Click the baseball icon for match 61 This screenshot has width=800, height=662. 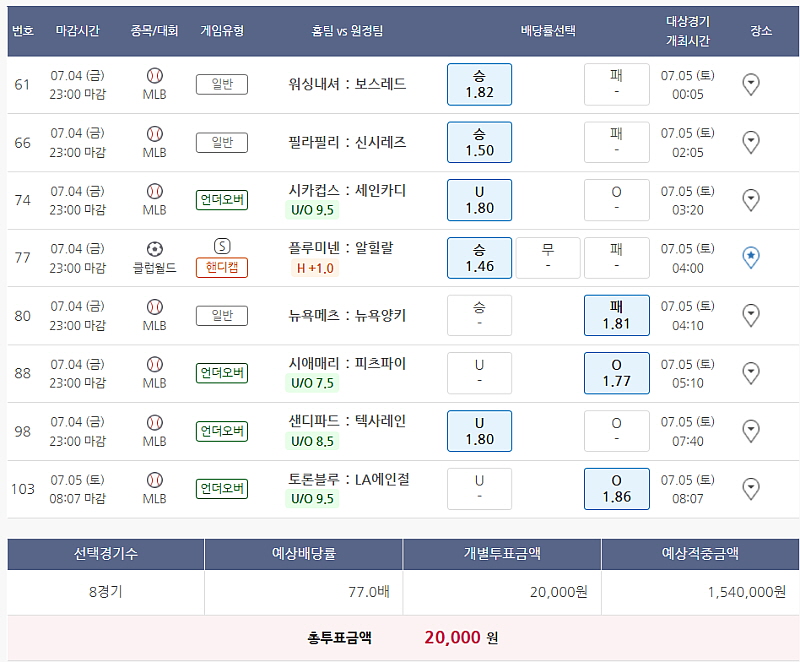tap(154, 76)
